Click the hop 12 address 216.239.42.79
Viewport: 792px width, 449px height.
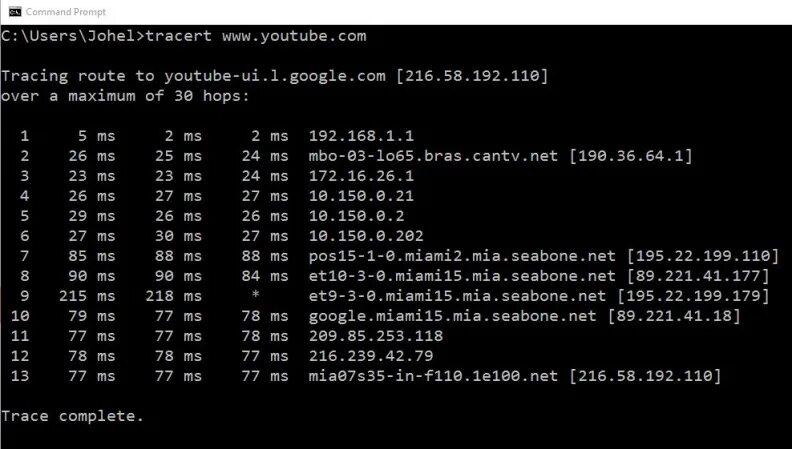pyautogui.click(x=371, y=356)
